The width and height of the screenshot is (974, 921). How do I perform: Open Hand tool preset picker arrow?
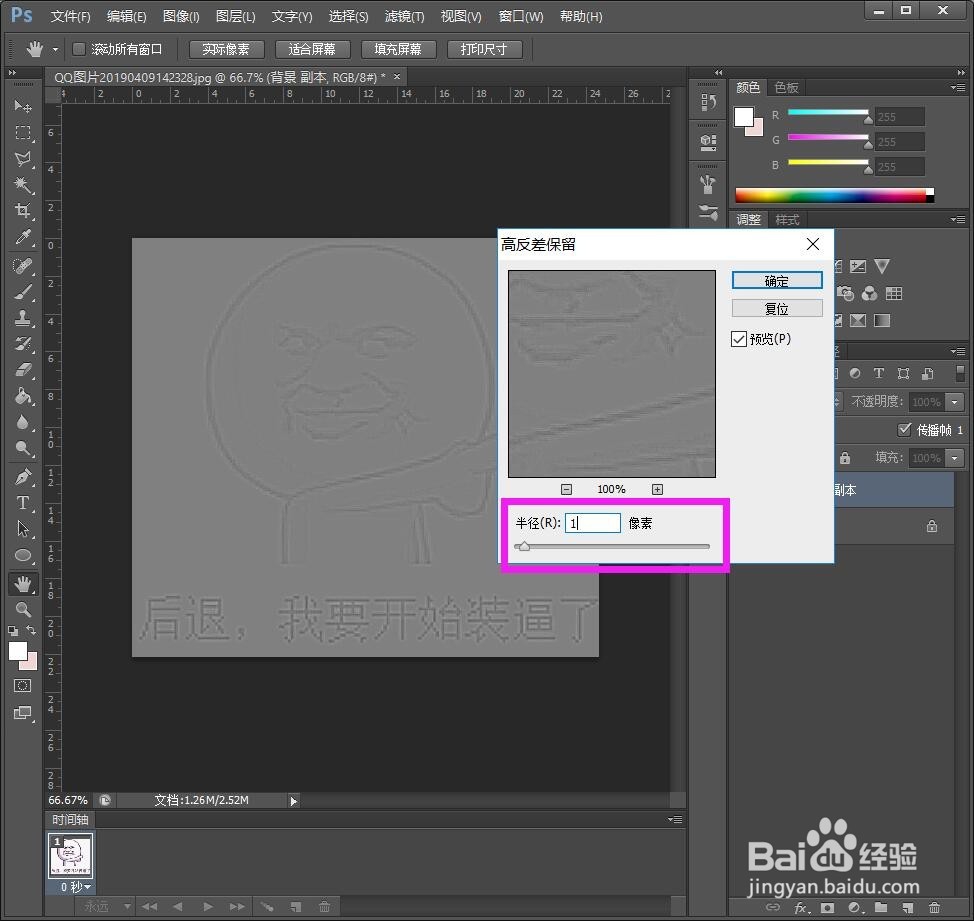tap(55, 49)
